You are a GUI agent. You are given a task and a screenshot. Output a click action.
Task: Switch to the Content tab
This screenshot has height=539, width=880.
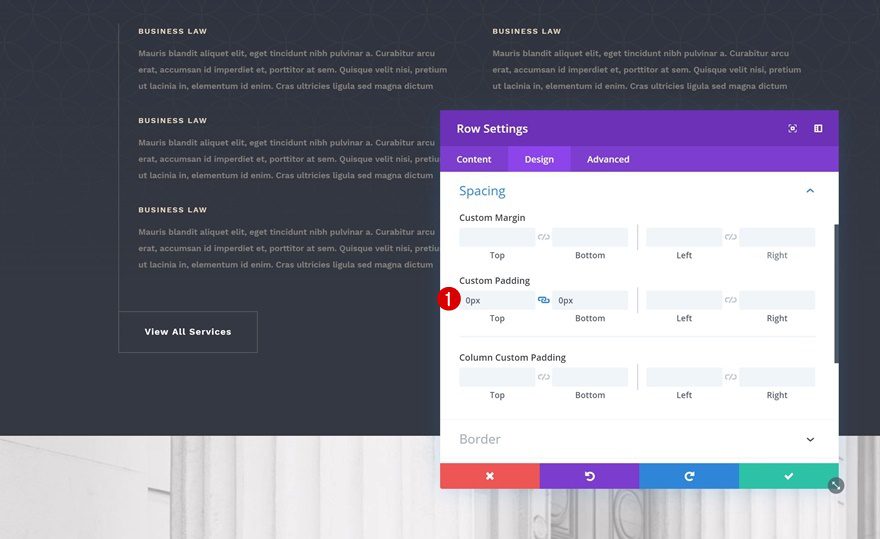tap(474, 159)
